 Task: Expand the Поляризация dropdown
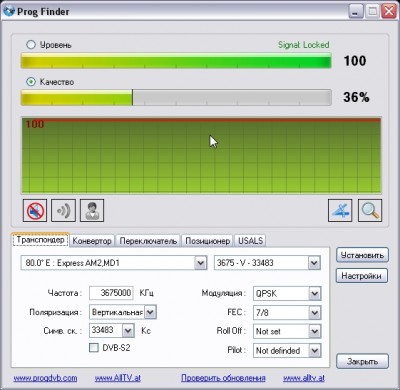tap(150, 312)
